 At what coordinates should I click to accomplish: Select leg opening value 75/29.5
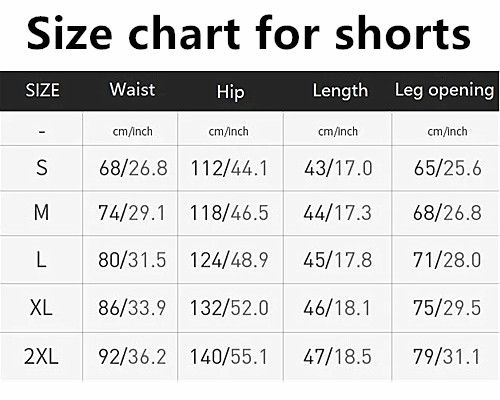[x=447, y=307]
